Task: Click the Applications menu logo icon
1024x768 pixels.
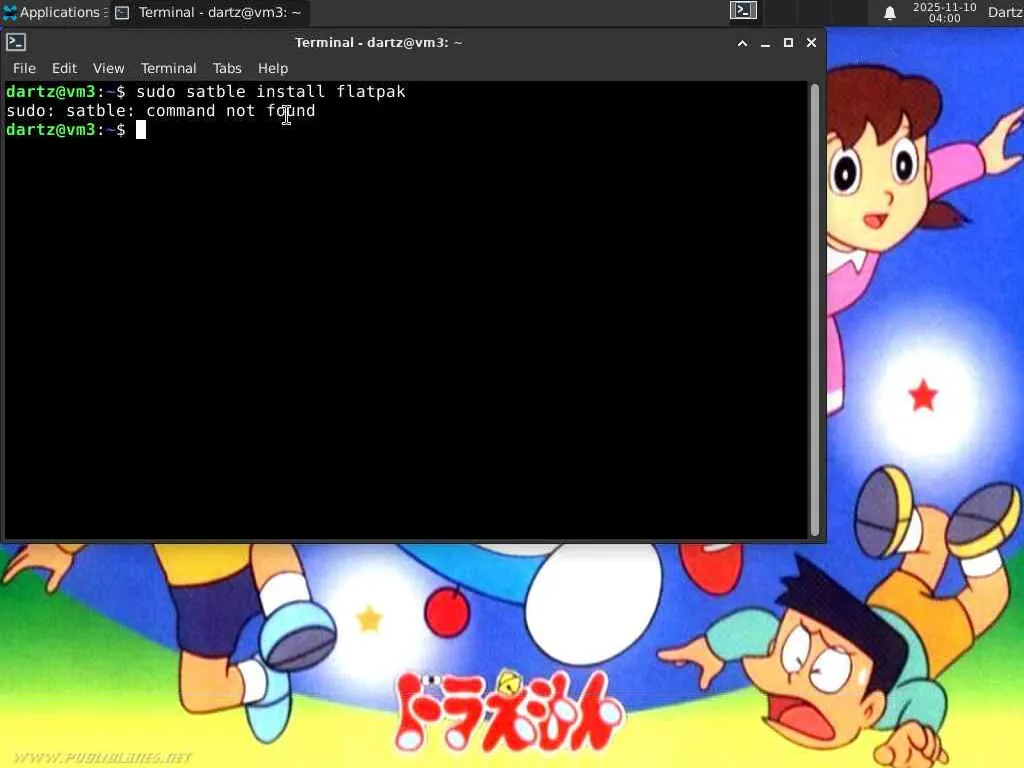Action: click(10, 12)
